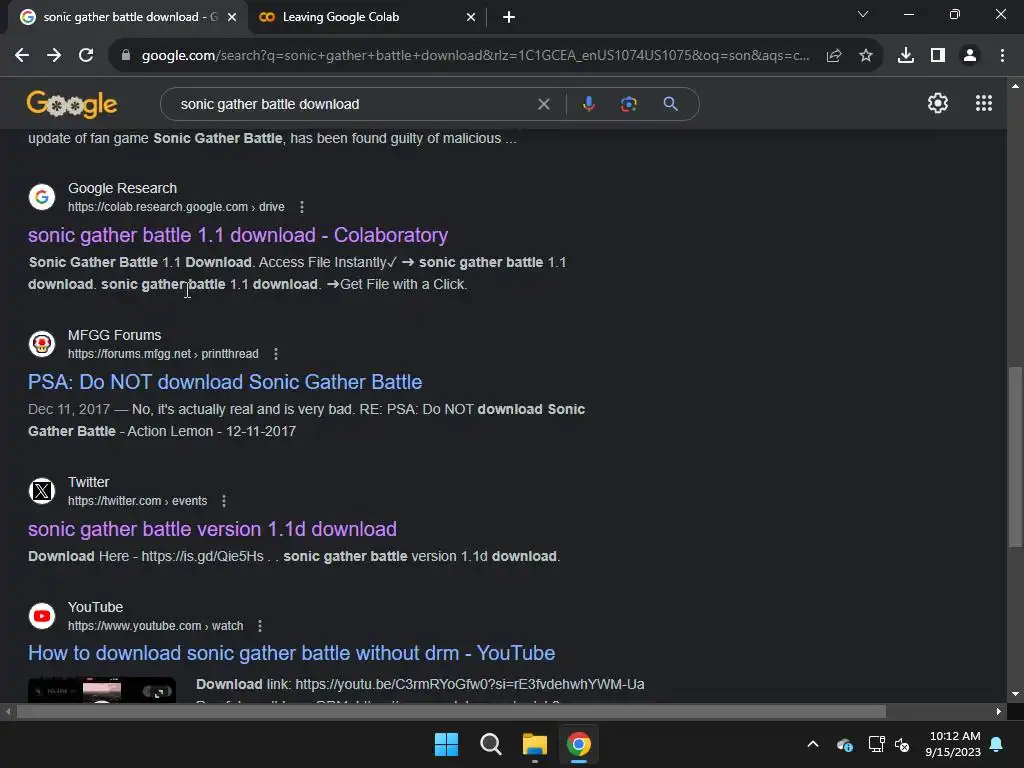Open notifications bell in taskbar
The height and width of the screenshot is (768, 1024).
(x=997, y=744)
